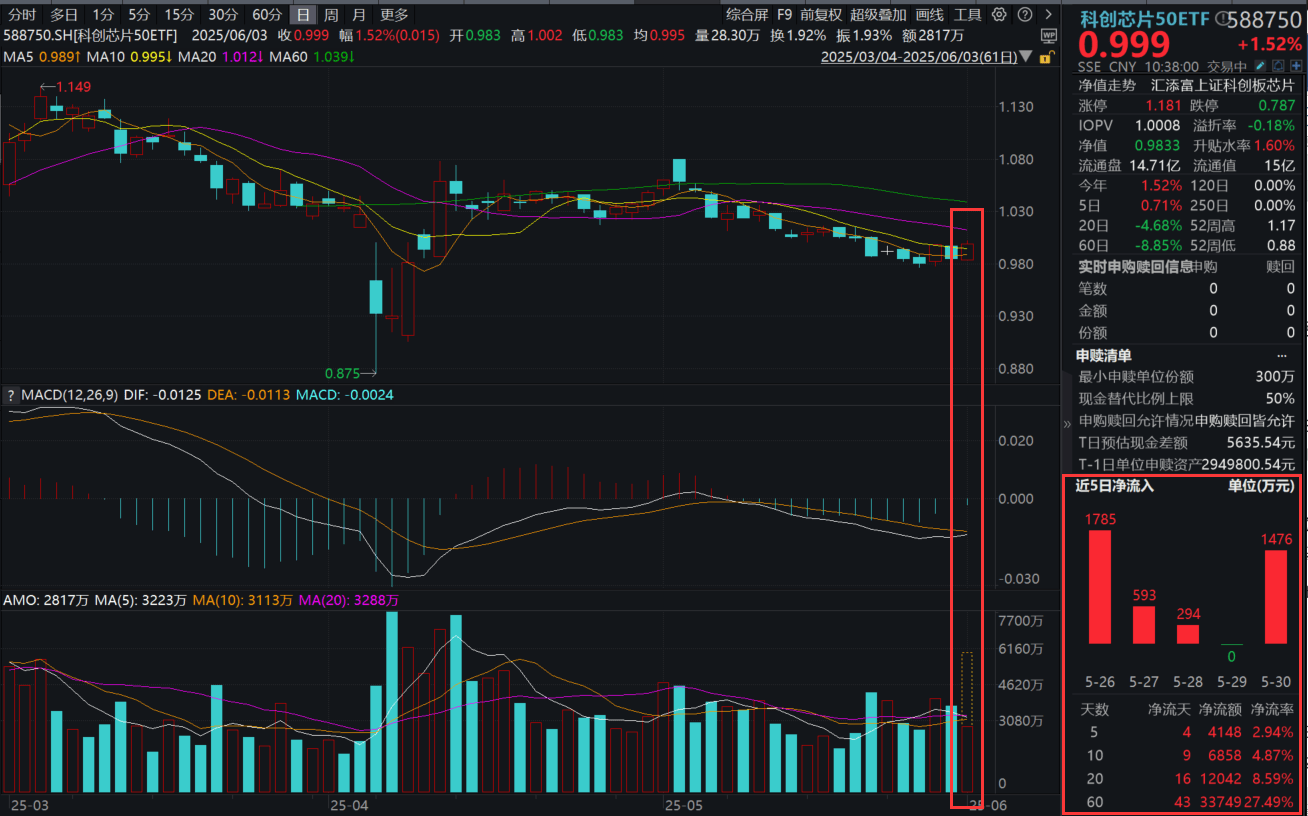This screenshot has height=816, width=1308.
Task: Click the 申赎清单 section header
Action: click(x=1104, y=355)
